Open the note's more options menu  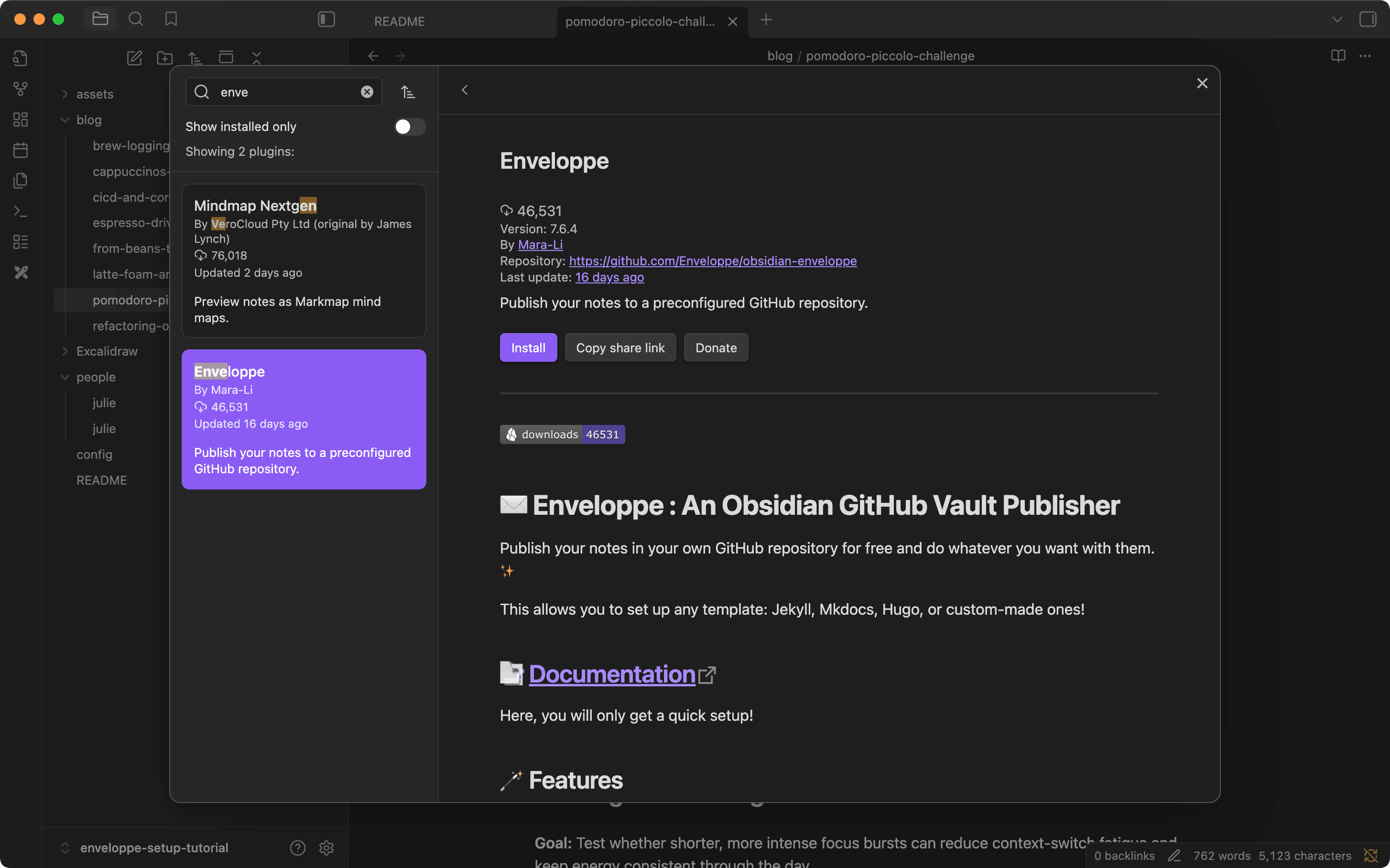[x=1365, y=56]
